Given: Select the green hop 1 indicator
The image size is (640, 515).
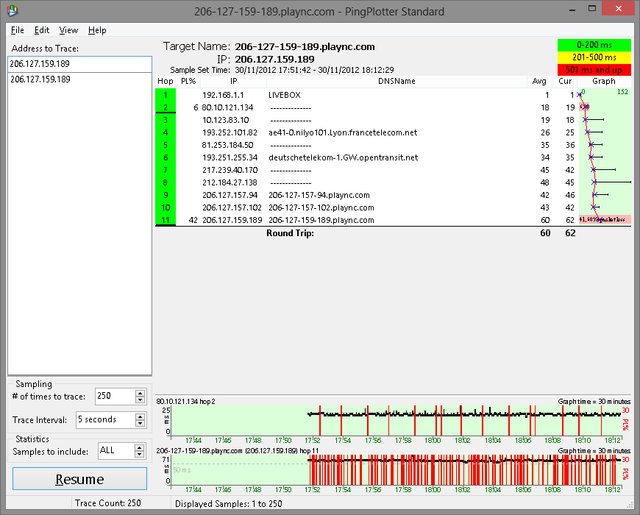Looking at the screenshot, I should (165, 93).
